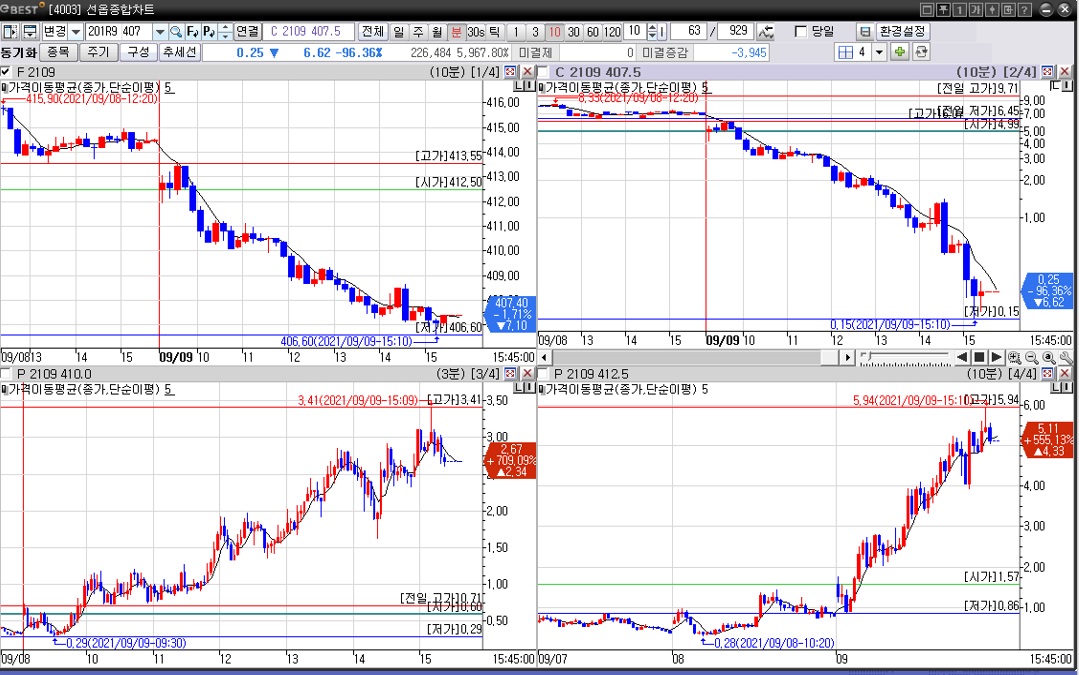Click the 가 font icon in title bar

coord(976,10)
